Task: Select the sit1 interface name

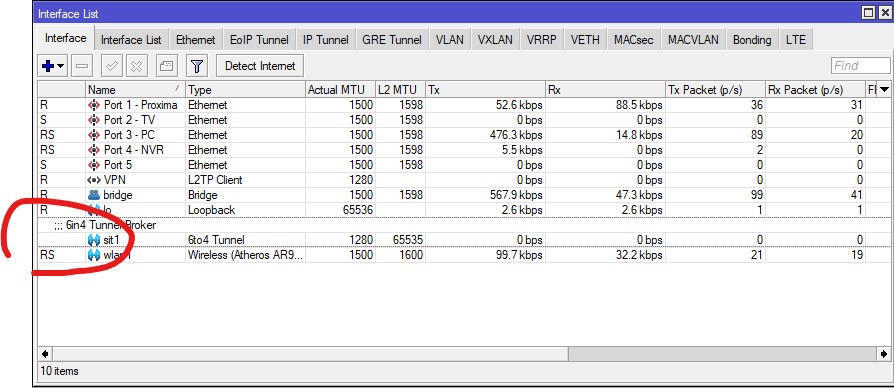Action: (x=112, y=240)
